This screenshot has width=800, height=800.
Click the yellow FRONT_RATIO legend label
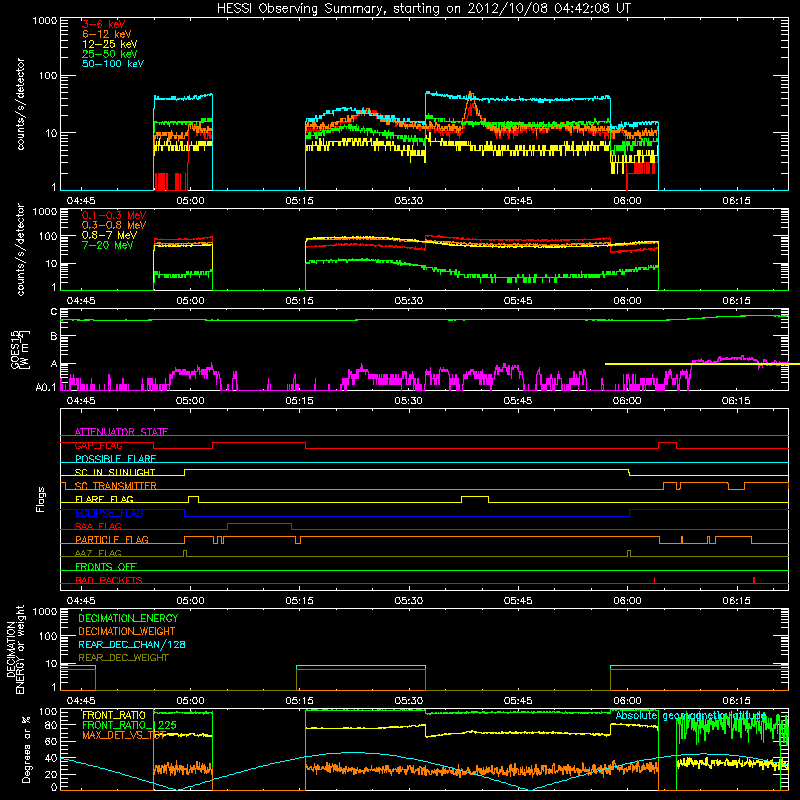(x=114, y=715)
